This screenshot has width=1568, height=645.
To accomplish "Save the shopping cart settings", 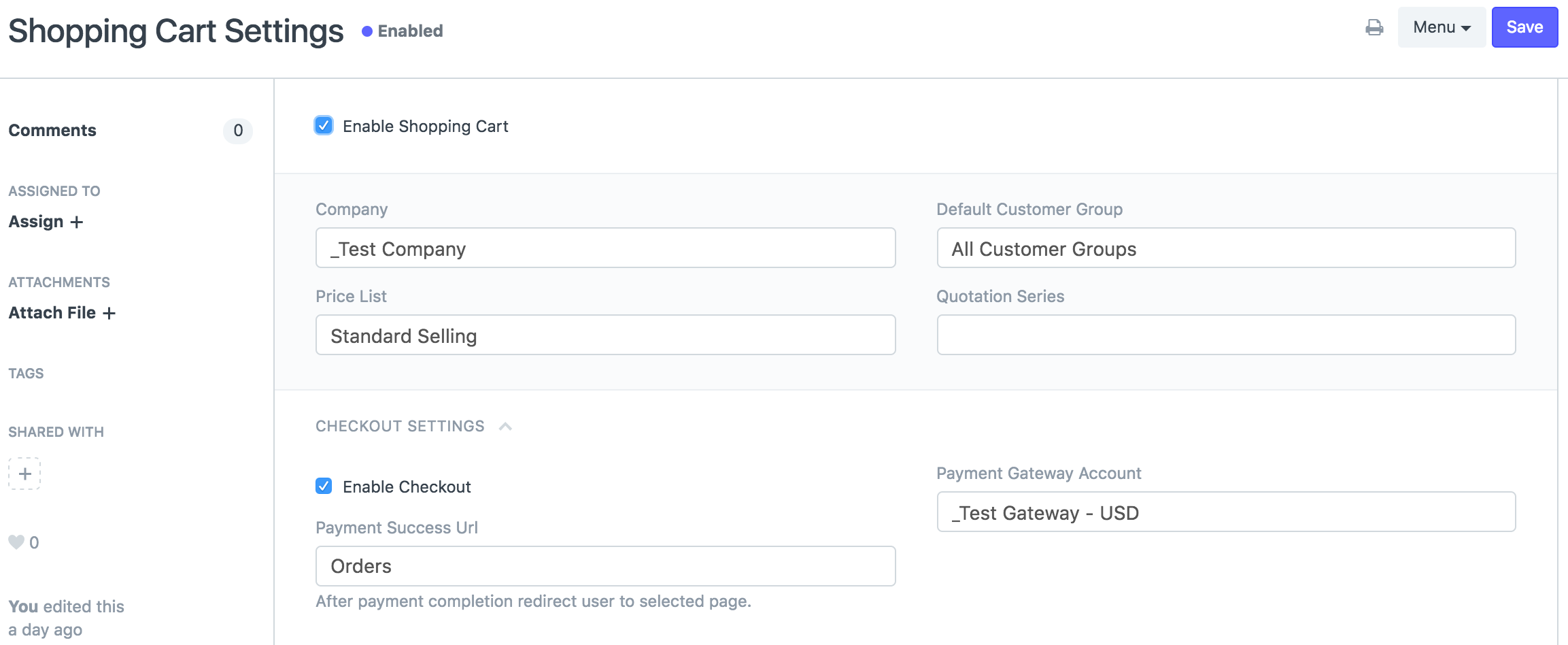I will click(1524, 27).
